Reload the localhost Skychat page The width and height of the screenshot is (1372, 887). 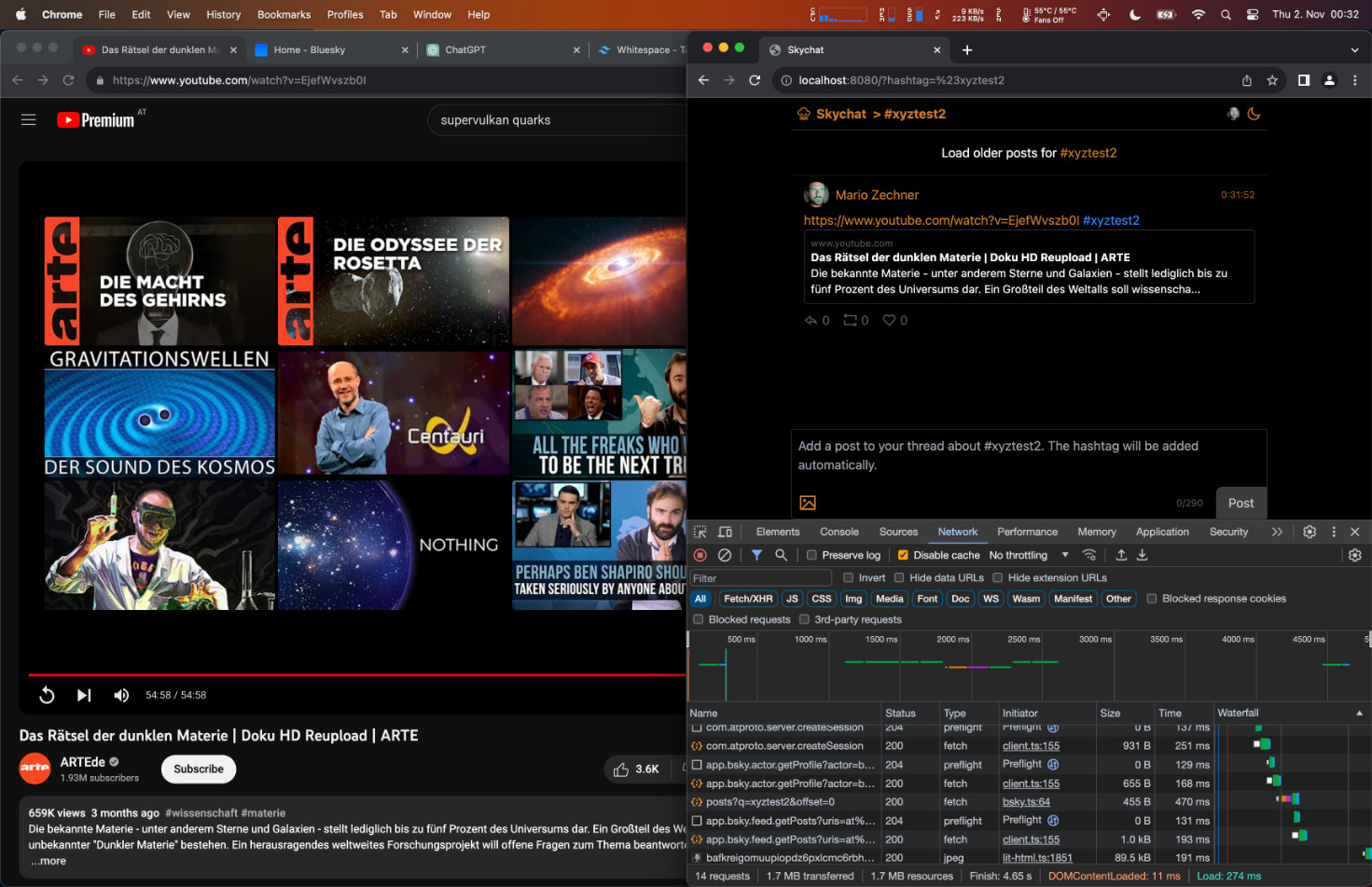tap(755, 80)
